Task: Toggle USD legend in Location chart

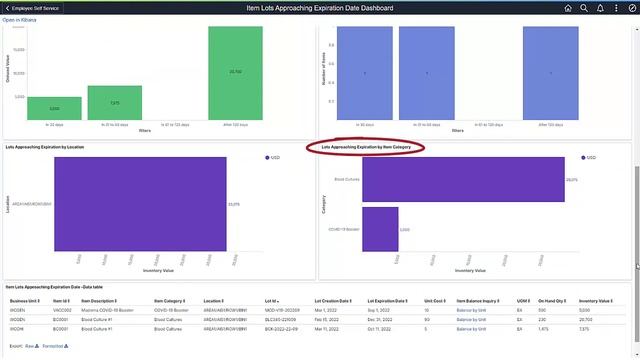Action: 272,158
